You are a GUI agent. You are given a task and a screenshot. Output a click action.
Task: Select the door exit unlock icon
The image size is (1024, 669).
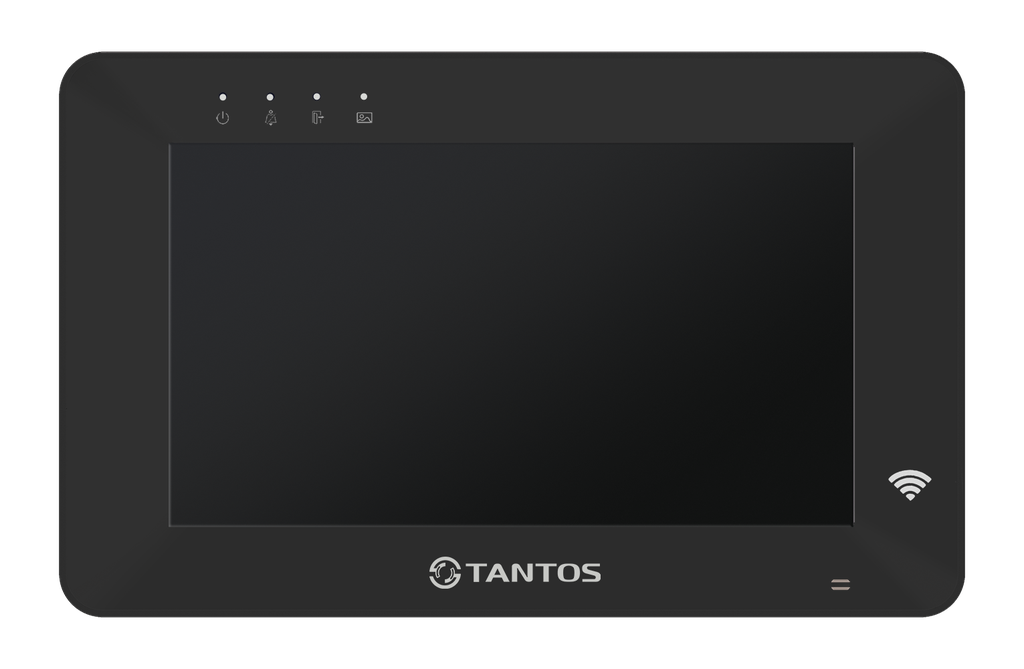(317, 118)
